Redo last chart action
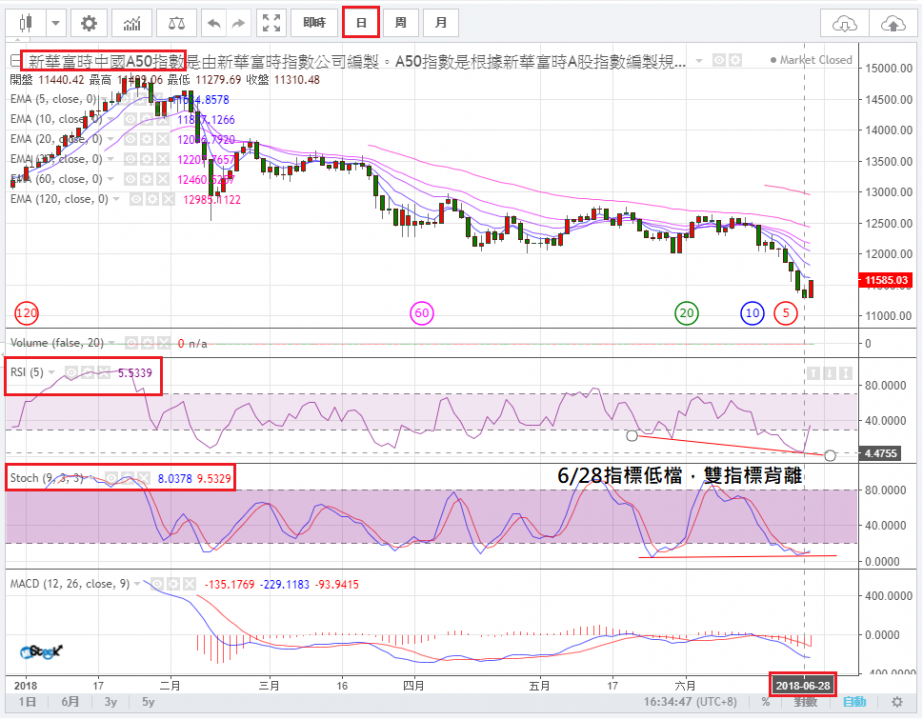The image size is (923, 720). [x=238, y=24]
